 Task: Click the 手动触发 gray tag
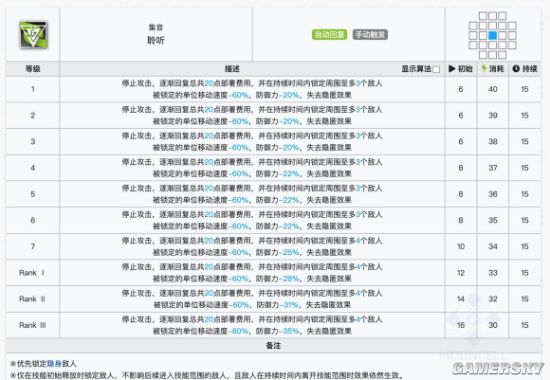click(x=370, y=34)
